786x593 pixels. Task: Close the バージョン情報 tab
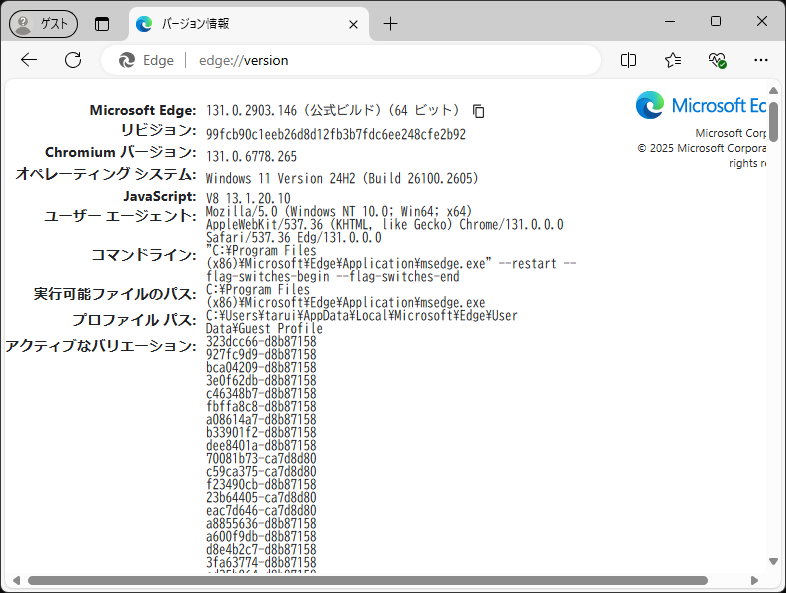click(353, 24)
